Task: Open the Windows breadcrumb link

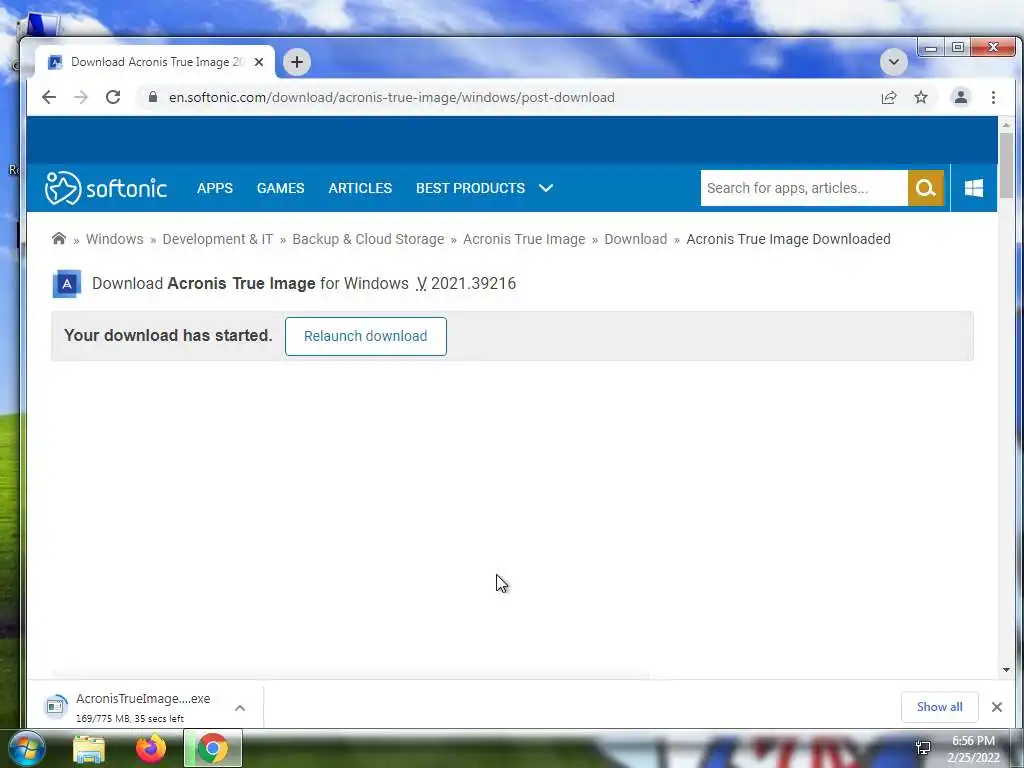Action: 114,239
